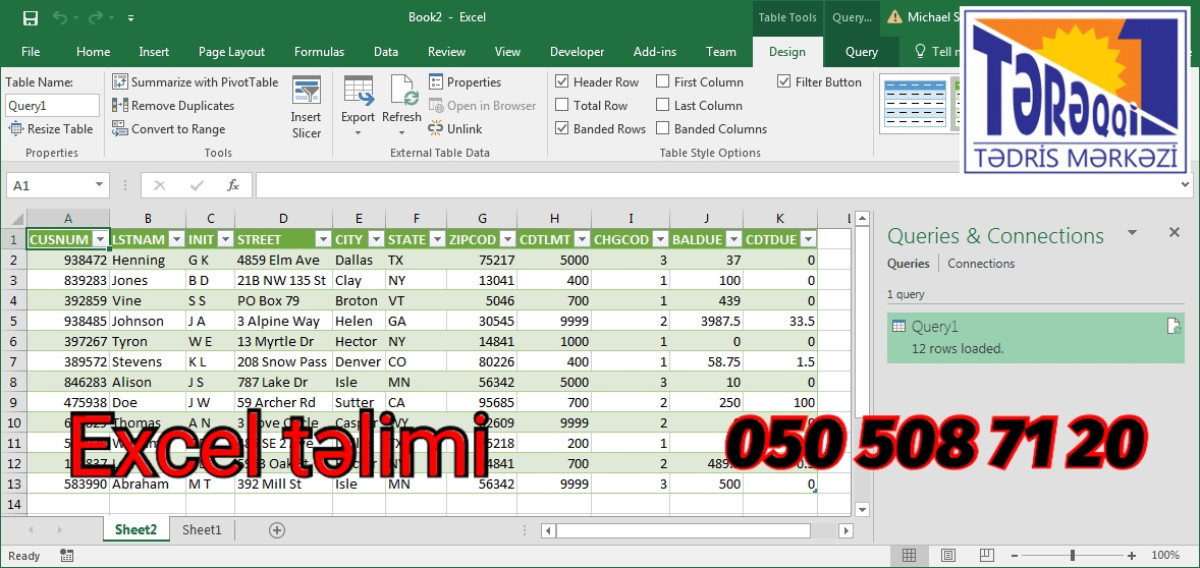
Task: Switch to the Developer ribbon tab
Action: tap(577, 52)
